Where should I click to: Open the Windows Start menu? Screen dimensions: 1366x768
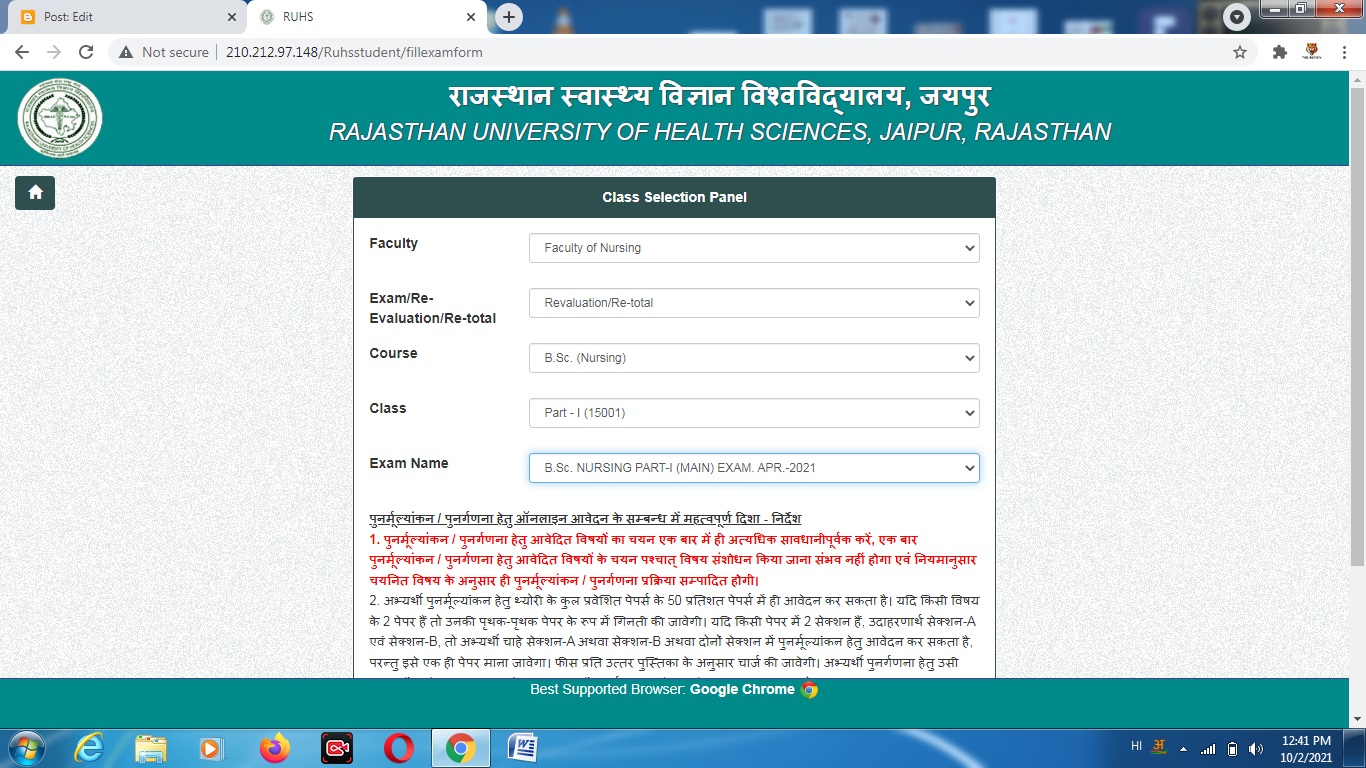(x=25, y=748)
